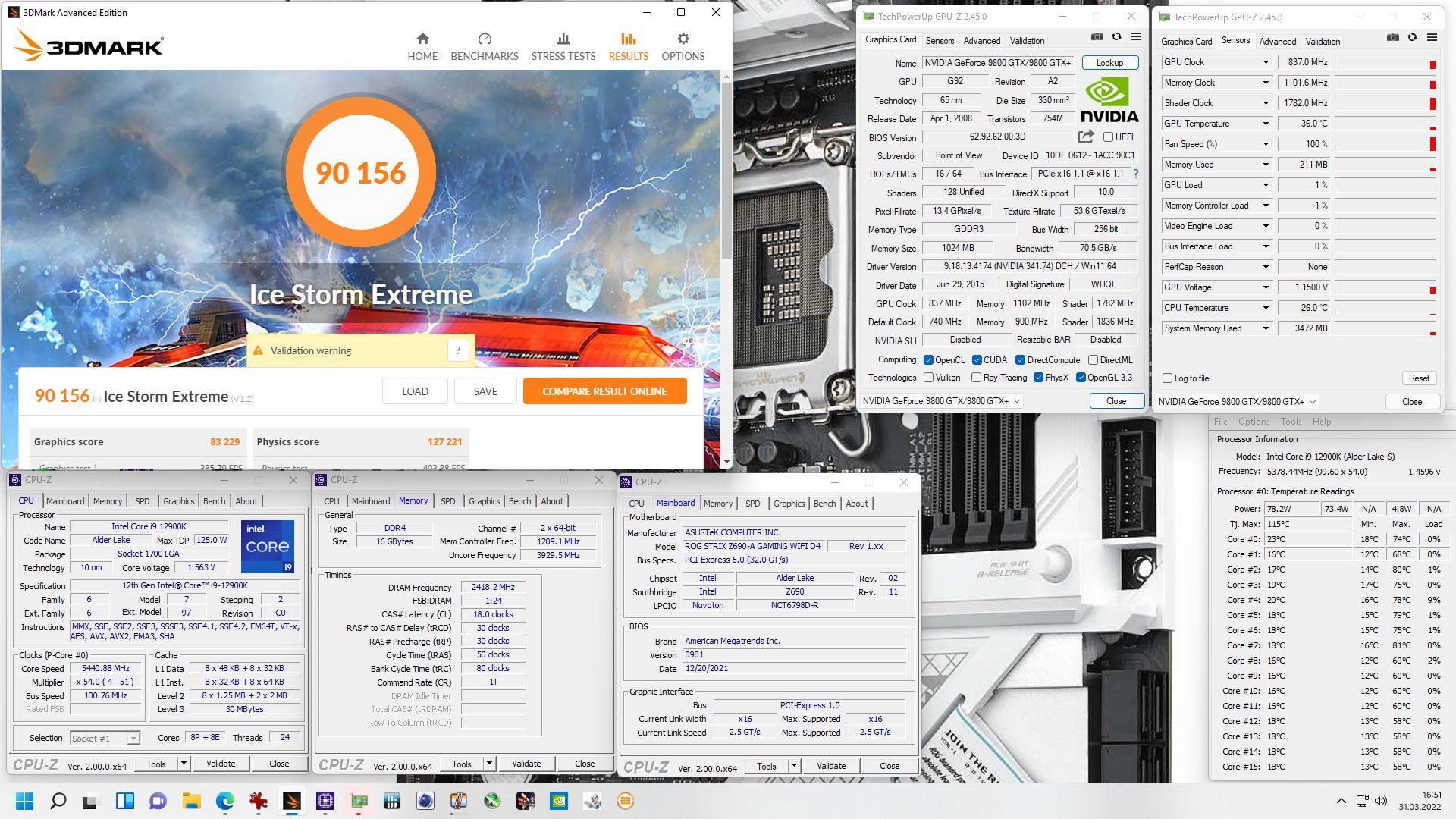The width and height of the screenshot is (1456, 819).
Task: Click GPU Clock sensor graph bar
Action: pyautogui.click(x=1385, y=62)
